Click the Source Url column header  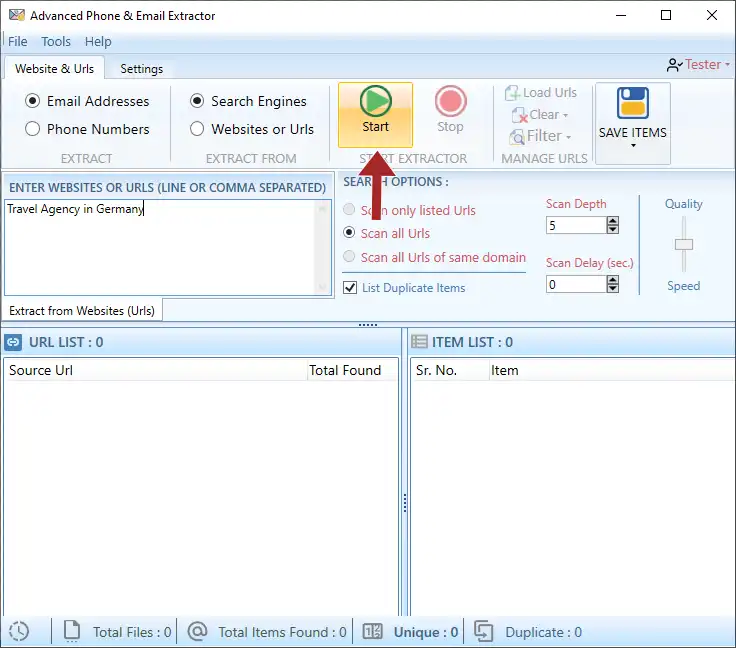pos(155,370)
